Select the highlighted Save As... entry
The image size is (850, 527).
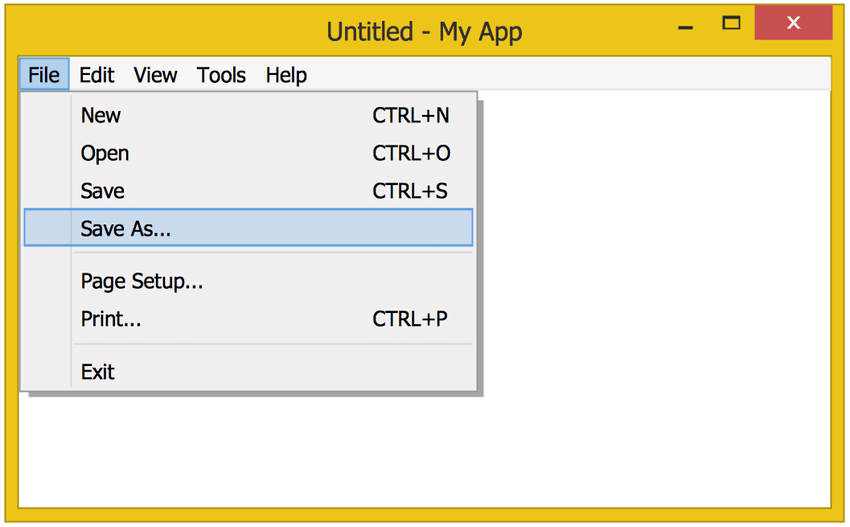248,228
